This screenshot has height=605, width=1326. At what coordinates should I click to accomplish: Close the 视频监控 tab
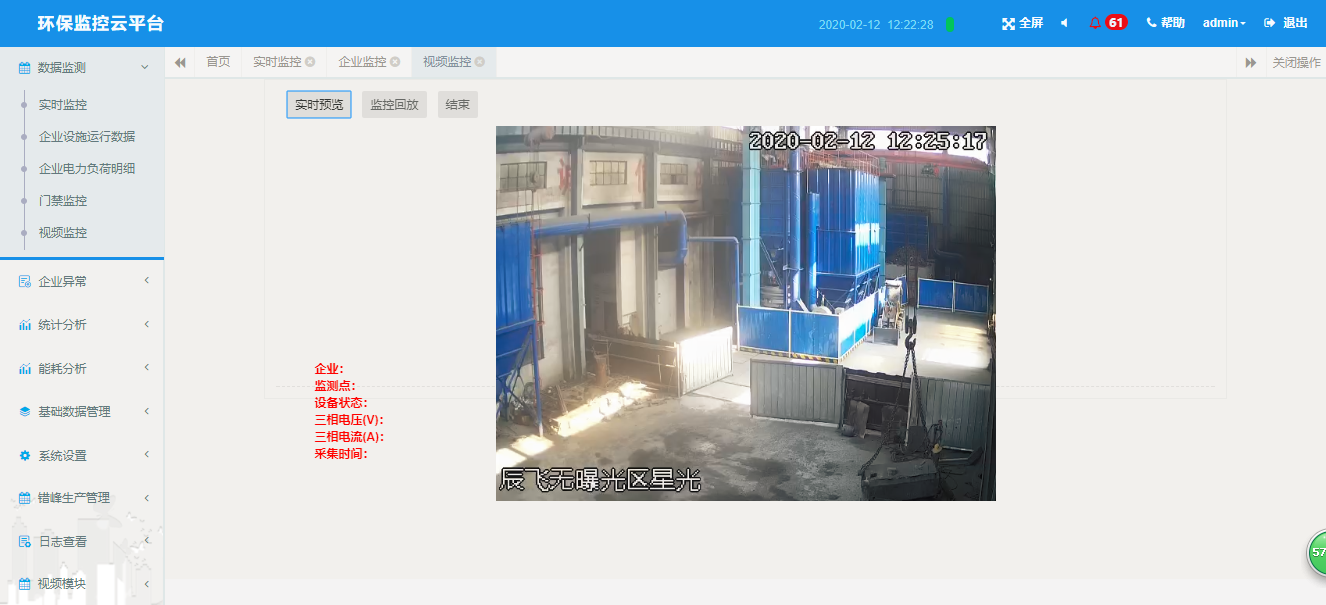480,62
